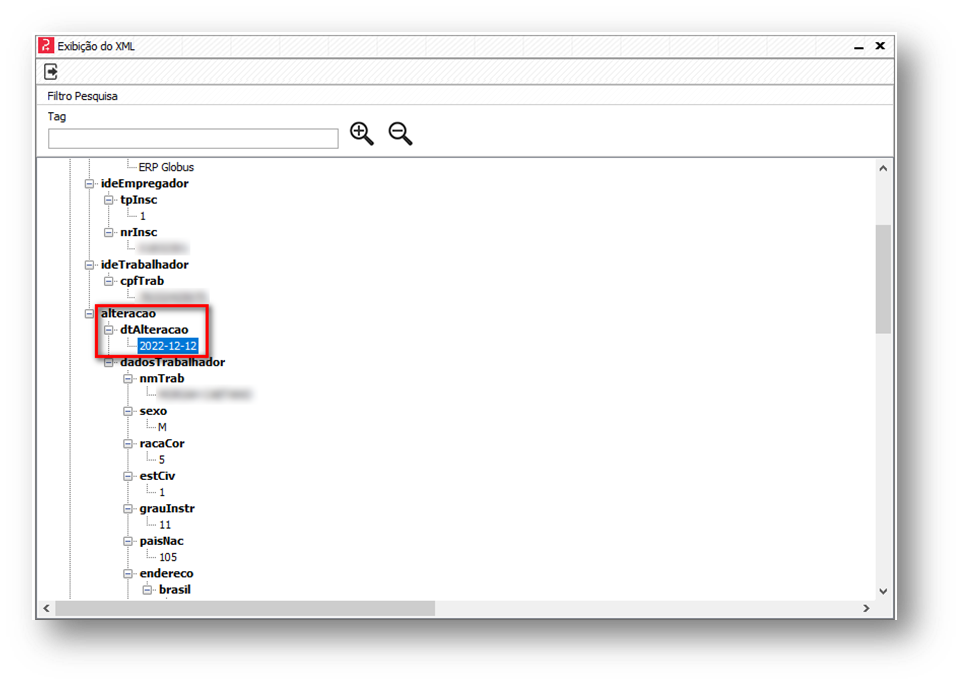
Task: Select the sexo tree label
Action: (x=153, y=411)
